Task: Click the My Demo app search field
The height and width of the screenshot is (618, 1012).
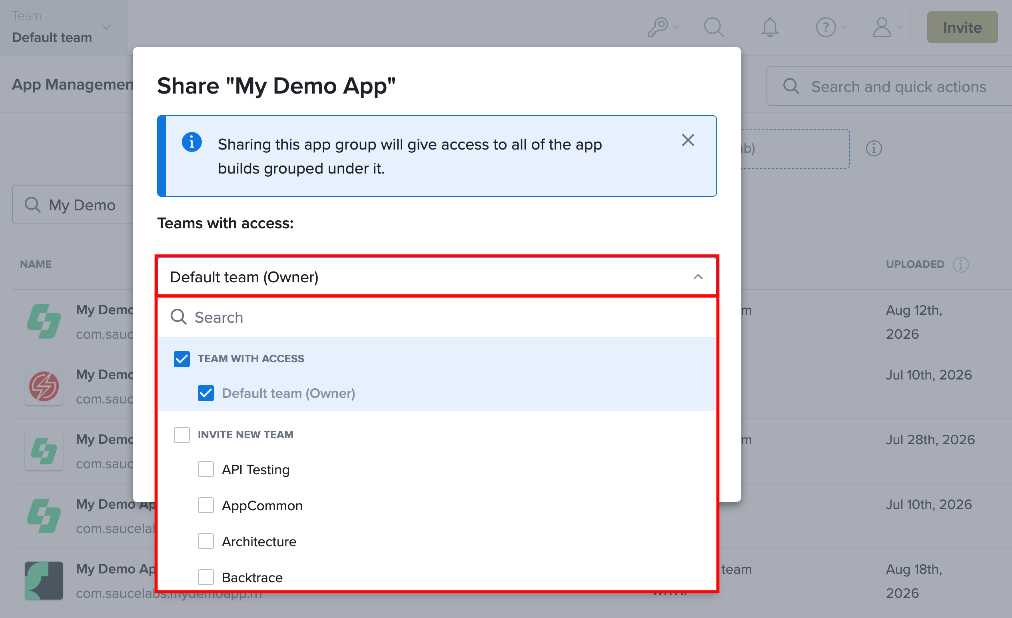Action: [72, 205]
